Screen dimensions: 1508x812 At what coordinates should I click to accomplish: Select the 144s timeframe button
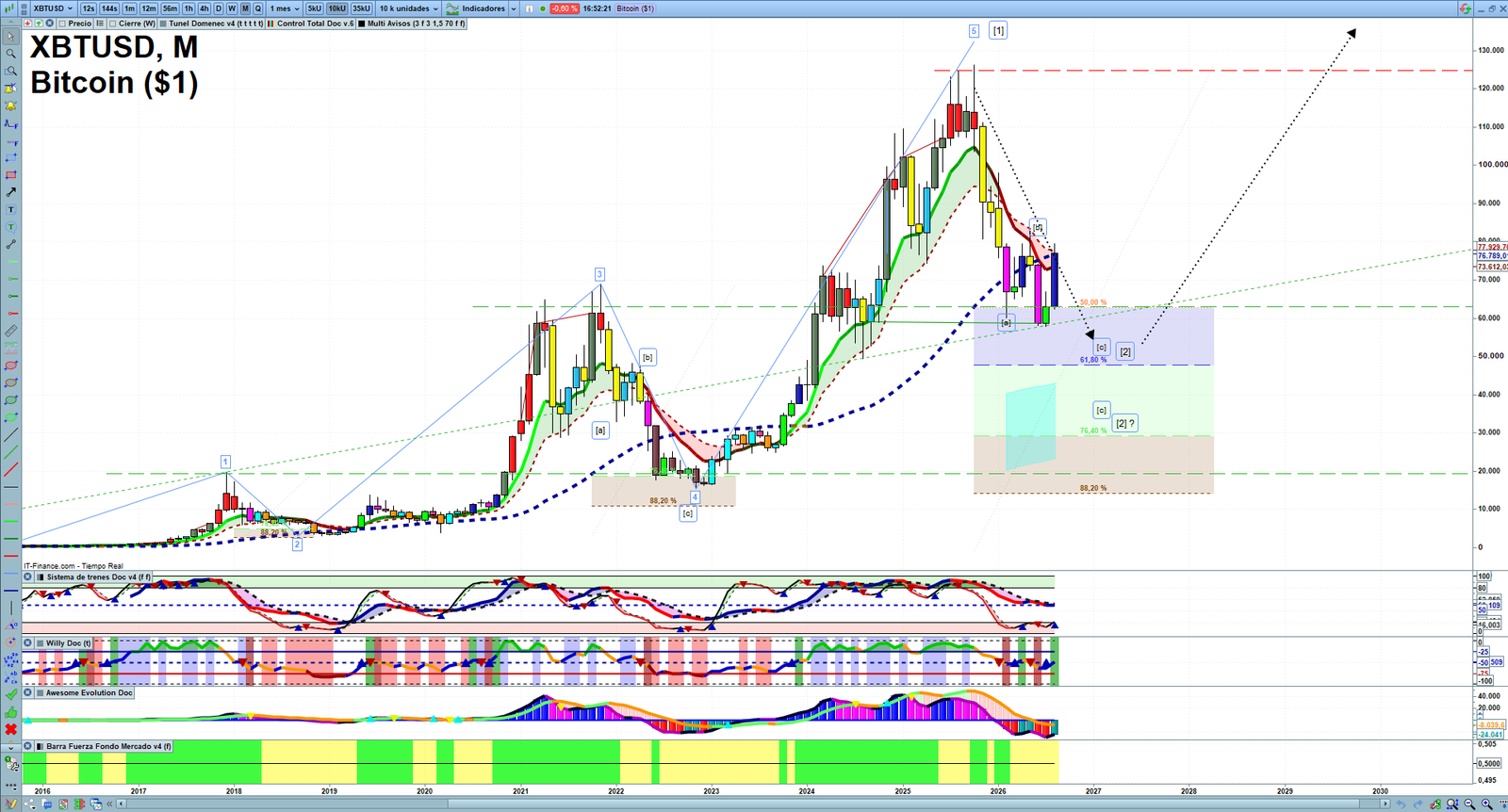pos(109,8)
